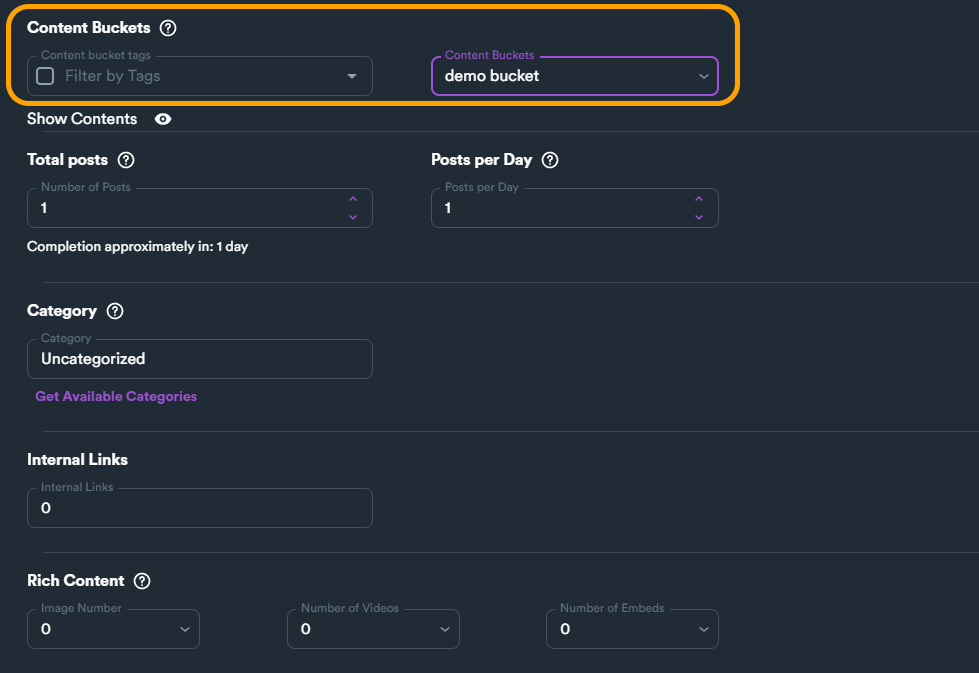Click the Get Available Categories link
This screenshot has width=979, height=673.
pyautogui.click(x=116, y=397)
